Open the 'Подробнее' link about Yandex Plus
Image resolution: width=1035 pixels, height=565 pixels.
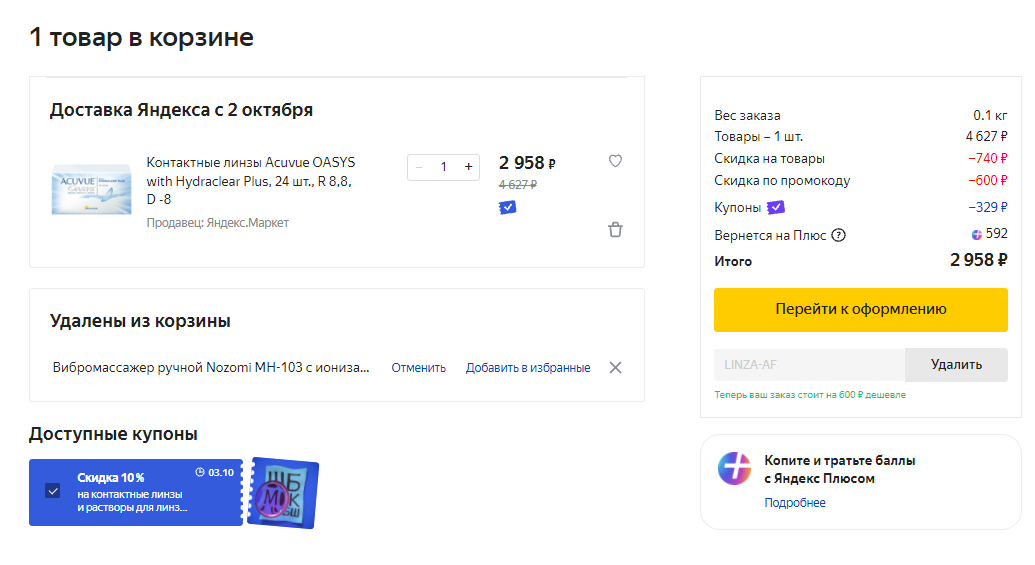(x=795, y=503)
